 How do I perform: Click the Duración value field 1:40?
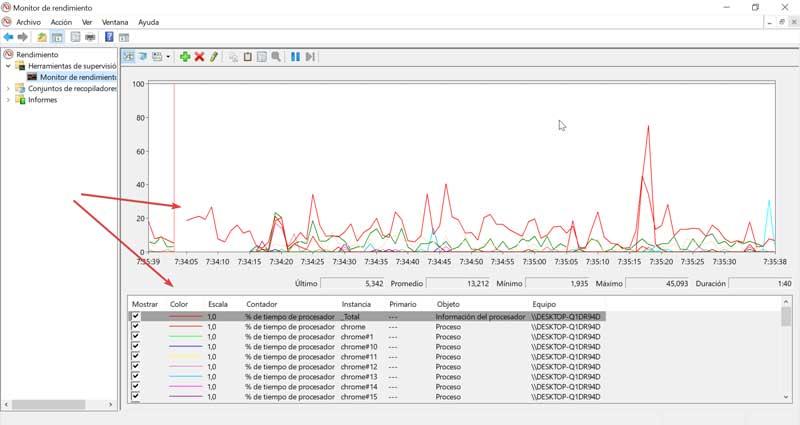click(x=761, y=283)
